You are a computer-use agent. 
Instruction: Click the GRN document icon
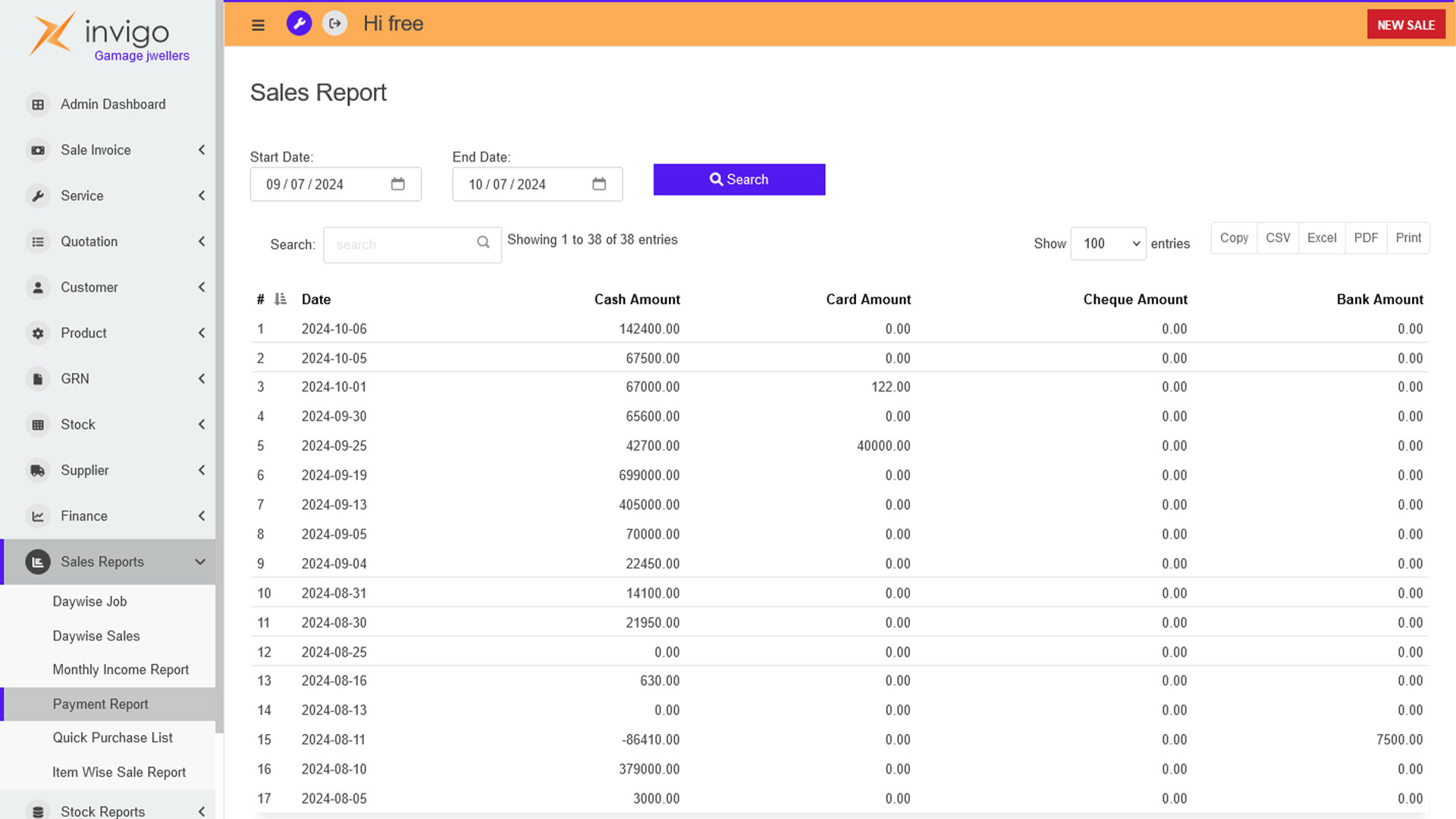[38, 378]
